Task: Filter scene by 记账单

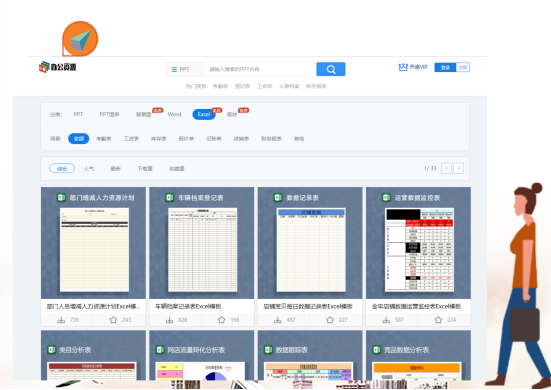Action: [x=214, y=139]
